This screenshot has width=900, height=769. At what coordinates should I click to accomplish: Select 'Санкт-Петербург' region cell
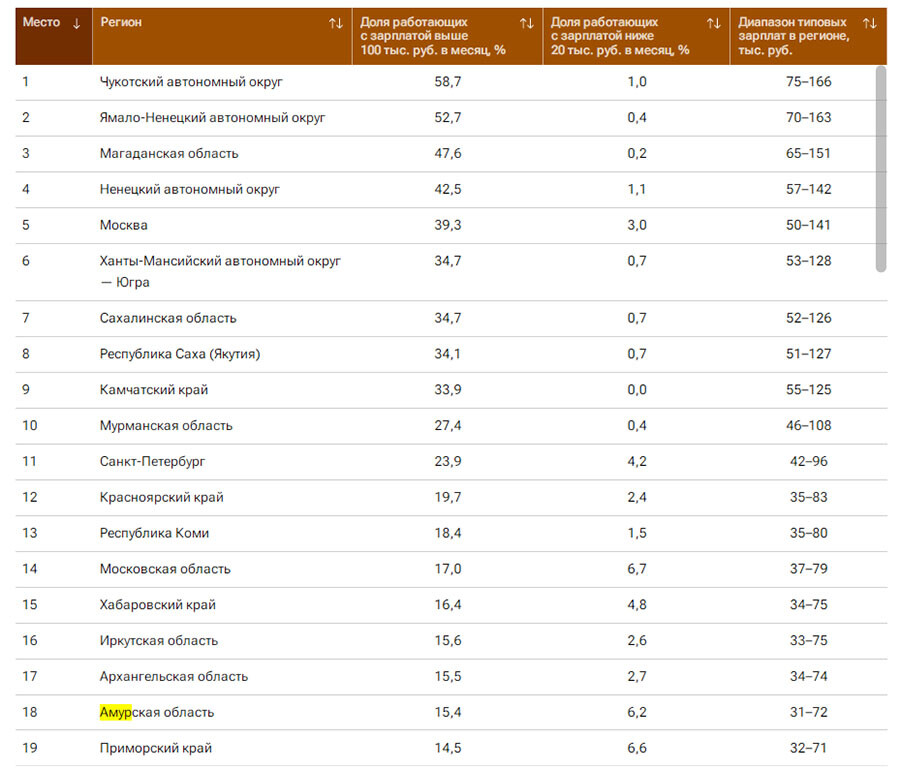click(152, 461)
